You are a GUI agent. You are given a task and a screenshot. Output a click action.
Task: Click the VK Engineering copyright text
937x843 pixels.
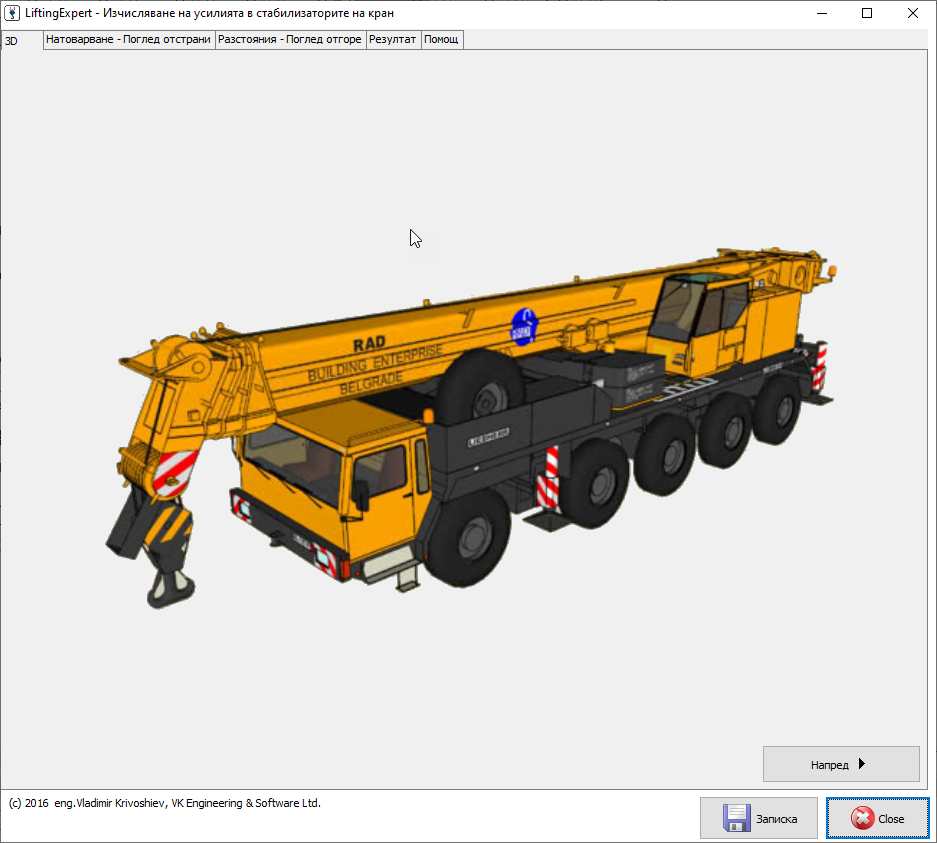click(x=165, y=803)
